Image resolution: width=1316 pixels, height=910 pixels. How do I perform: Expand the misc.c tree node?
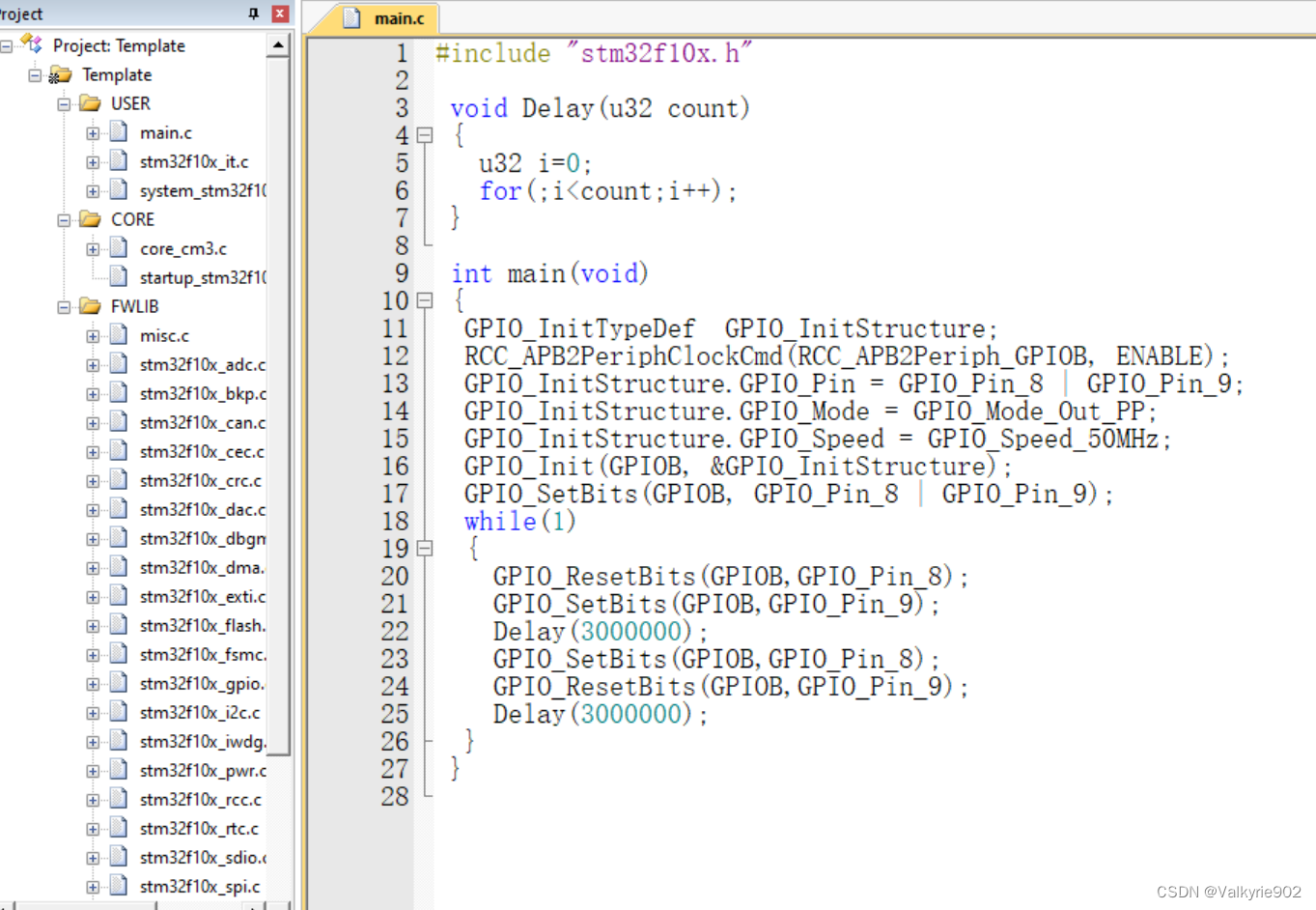click(x=92, y=335)
